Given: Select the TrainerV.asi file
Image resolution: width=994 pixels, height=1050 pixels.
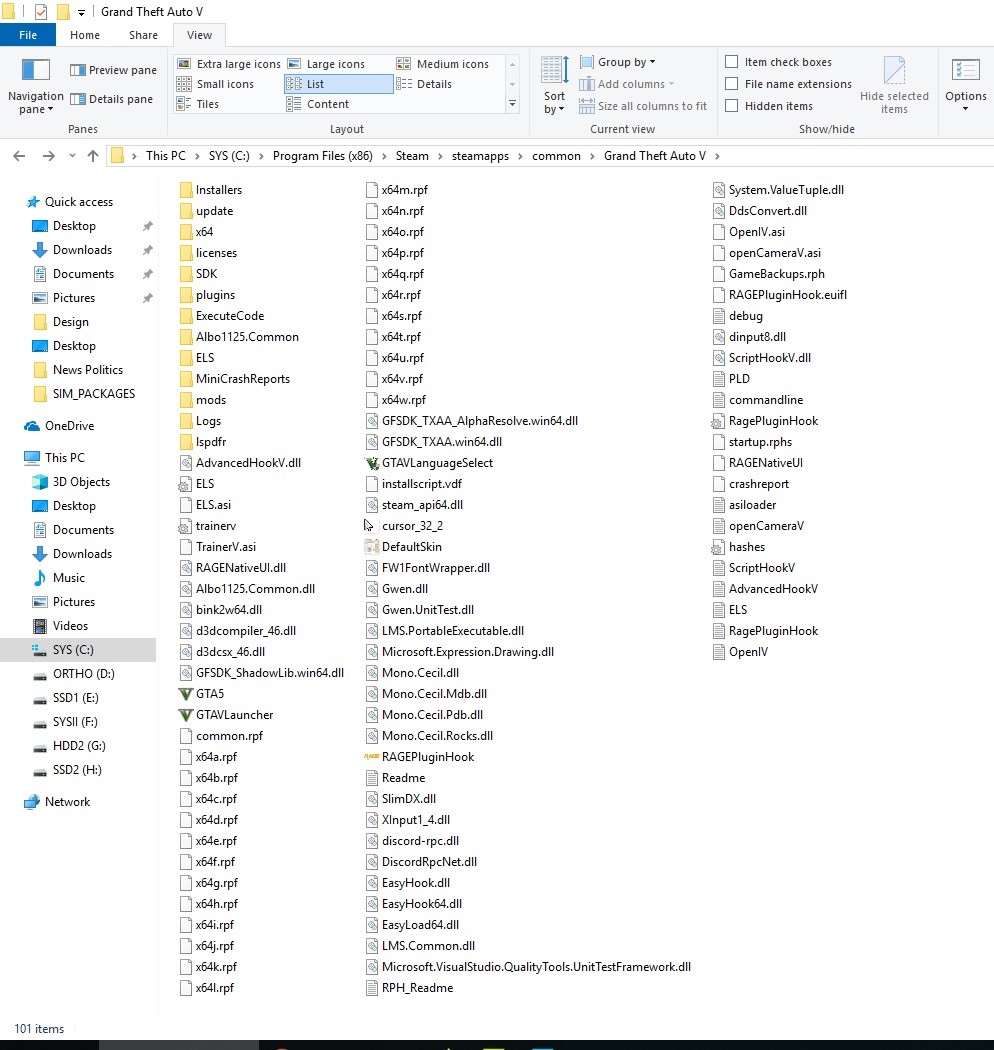Looking at the screenshot, I should point(218,547).
